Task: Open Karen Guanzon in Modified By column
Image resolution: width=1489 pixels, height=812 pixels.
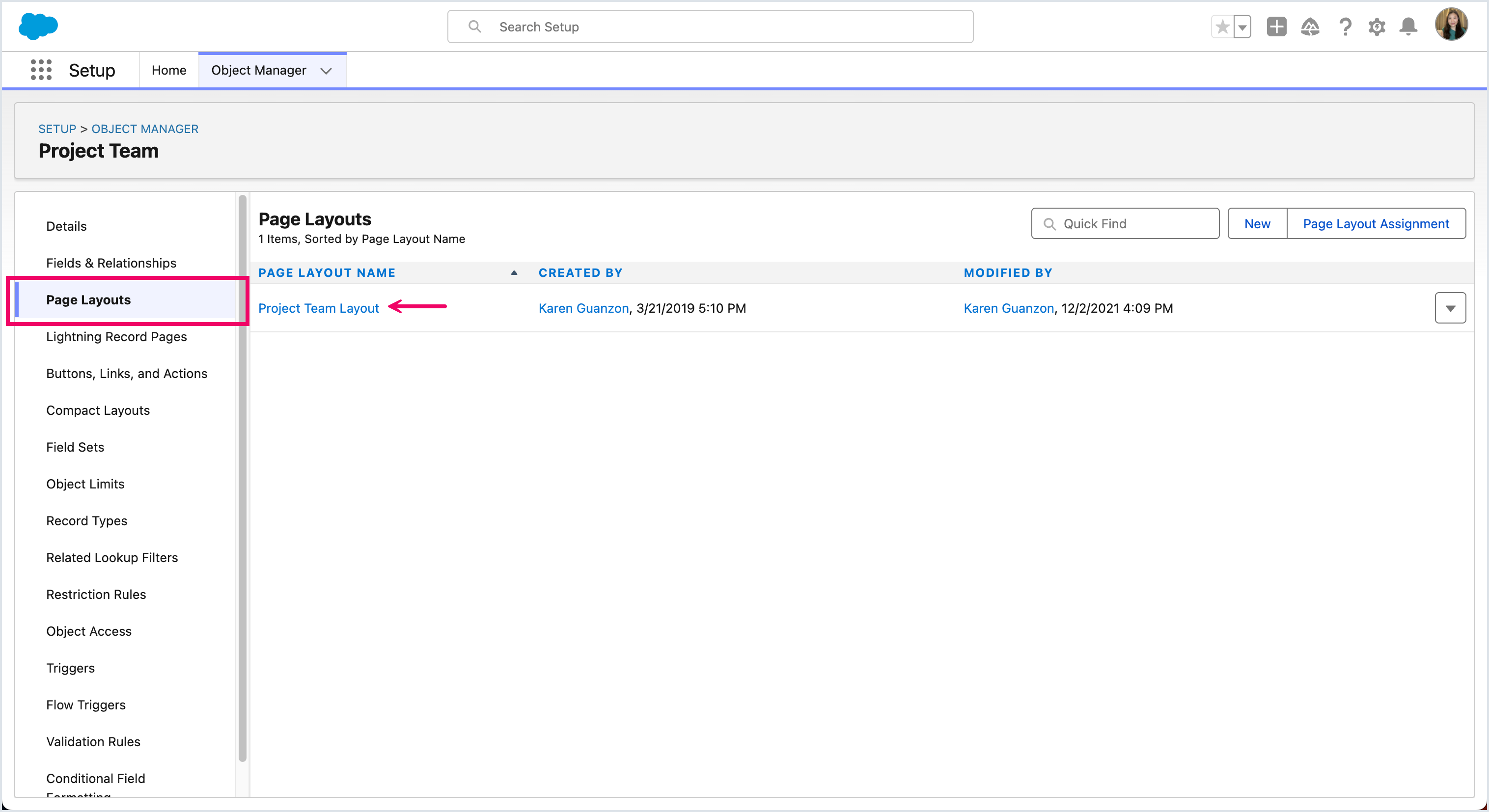Action: point(1009,308)
